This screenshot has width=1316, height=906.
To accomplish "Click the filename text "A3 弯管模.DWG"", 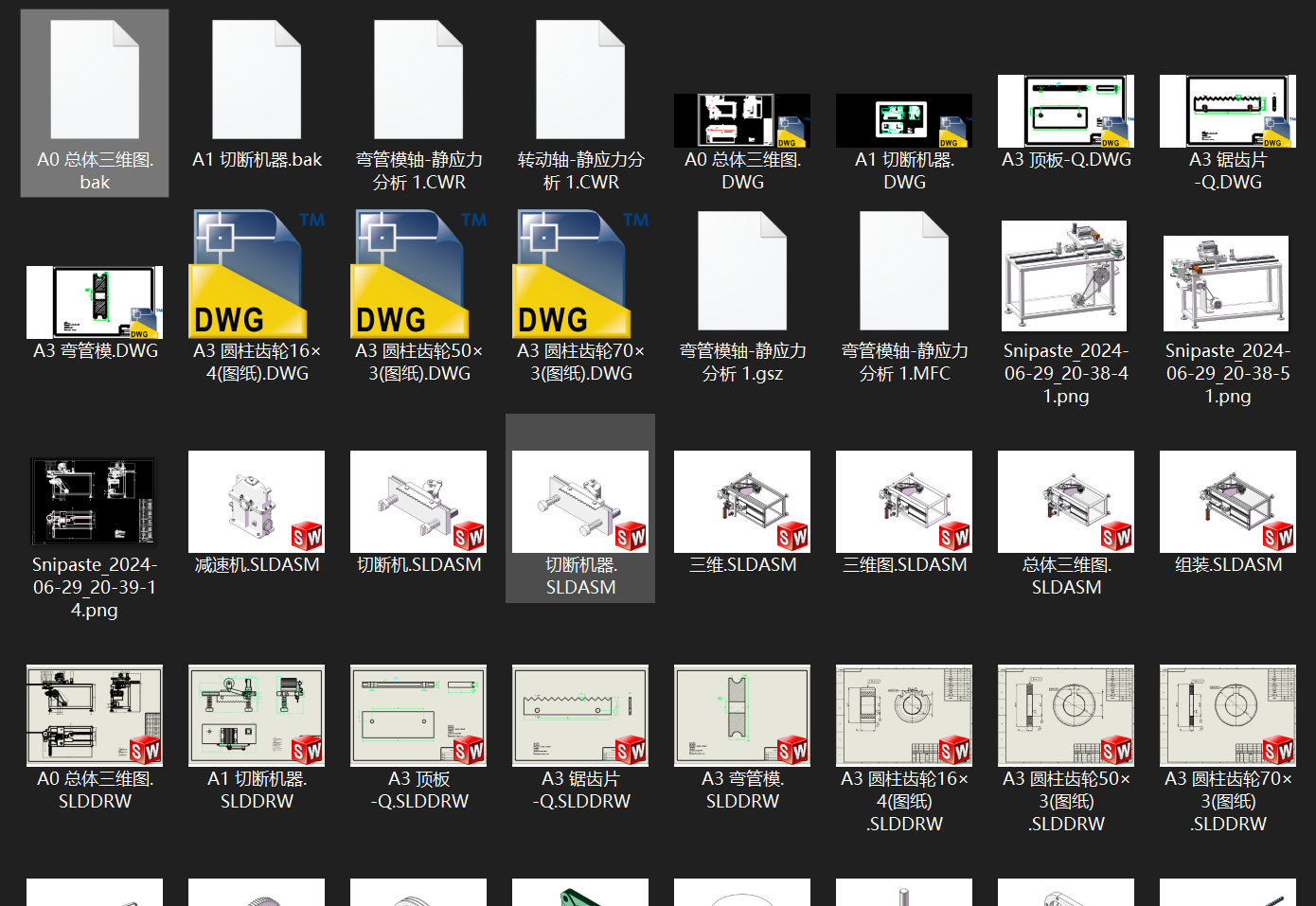I will (95, 351).
